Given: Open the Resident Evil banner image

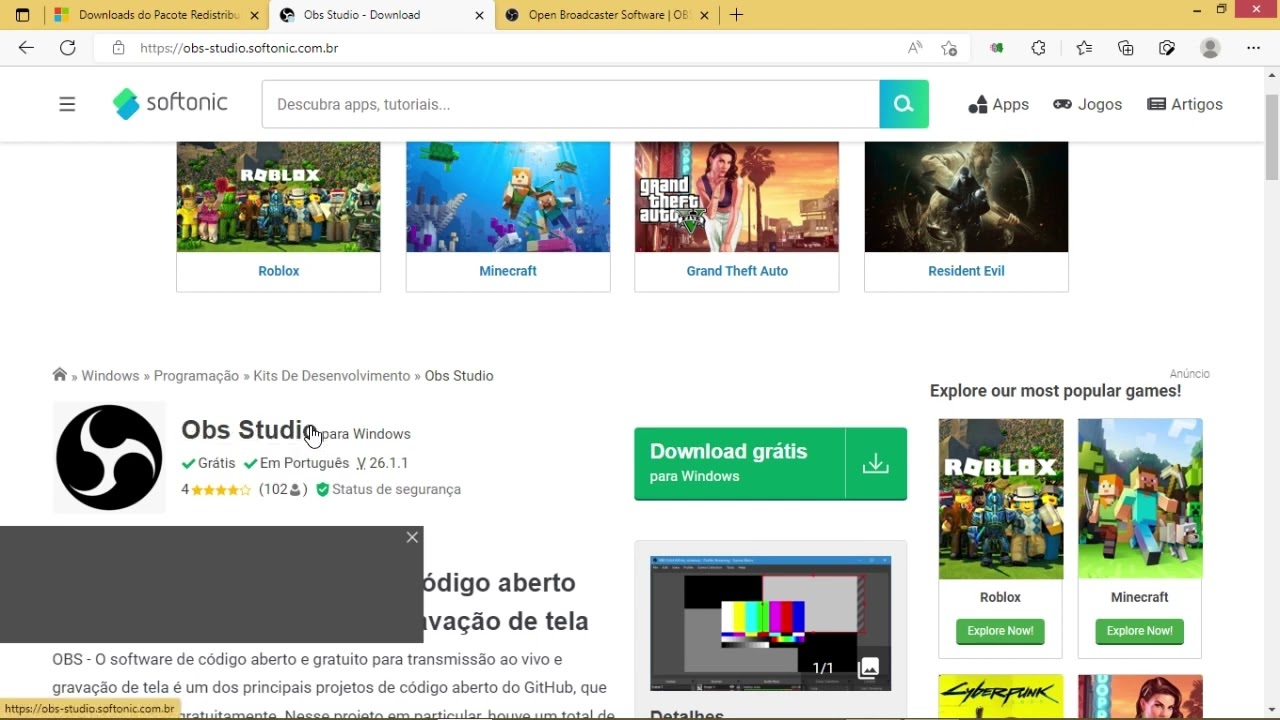Looking at the screenshot, I should (x=966, y=197).
